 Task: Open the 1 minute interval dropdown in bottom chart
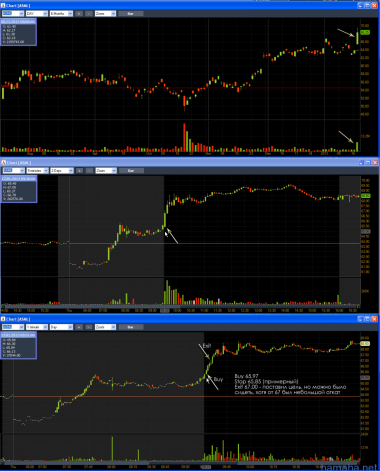37,327
